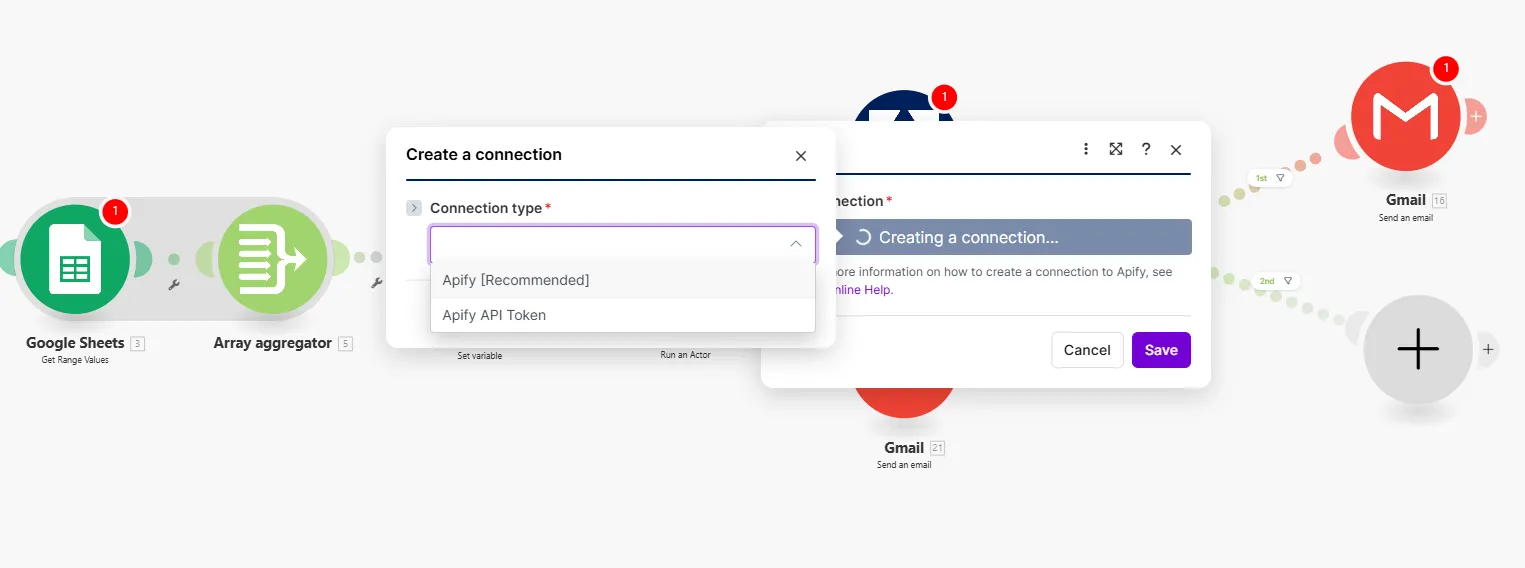Click module number 16 badge by Gmail

(1439, 200)
